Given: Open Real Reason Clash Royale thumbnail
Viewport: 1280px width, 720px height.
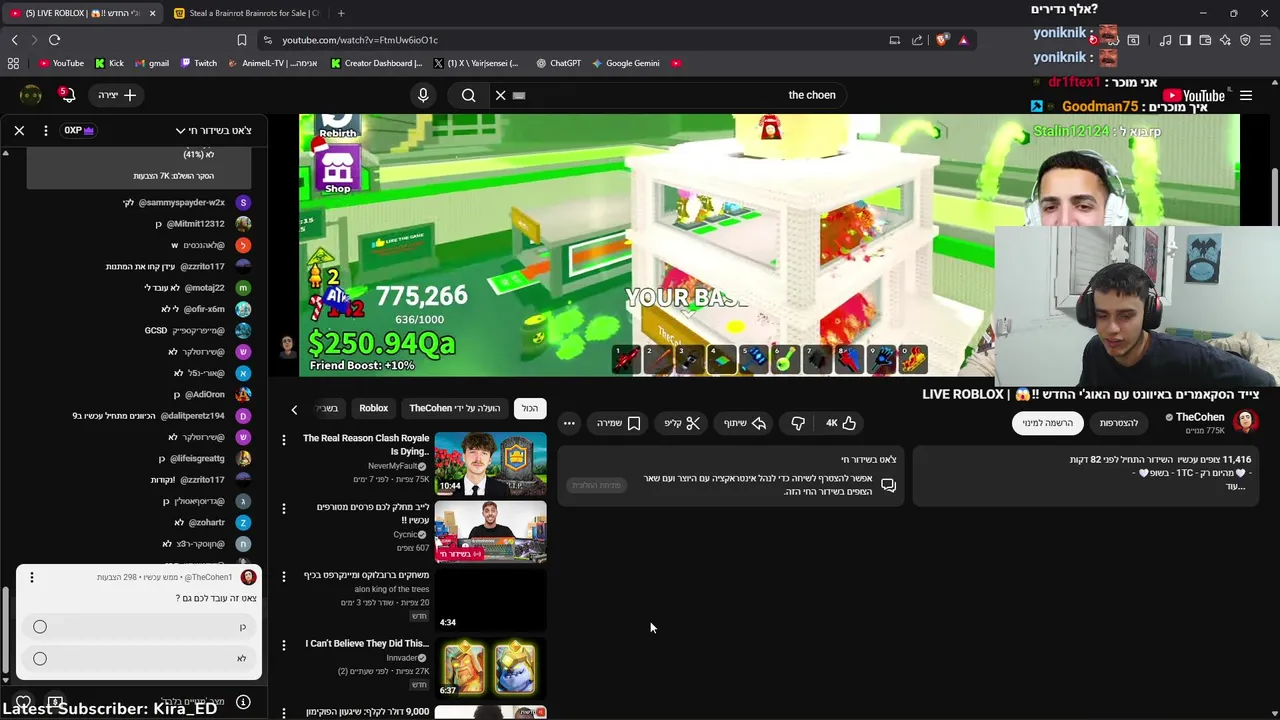Looking at the screenshot, I should (490, 463).
